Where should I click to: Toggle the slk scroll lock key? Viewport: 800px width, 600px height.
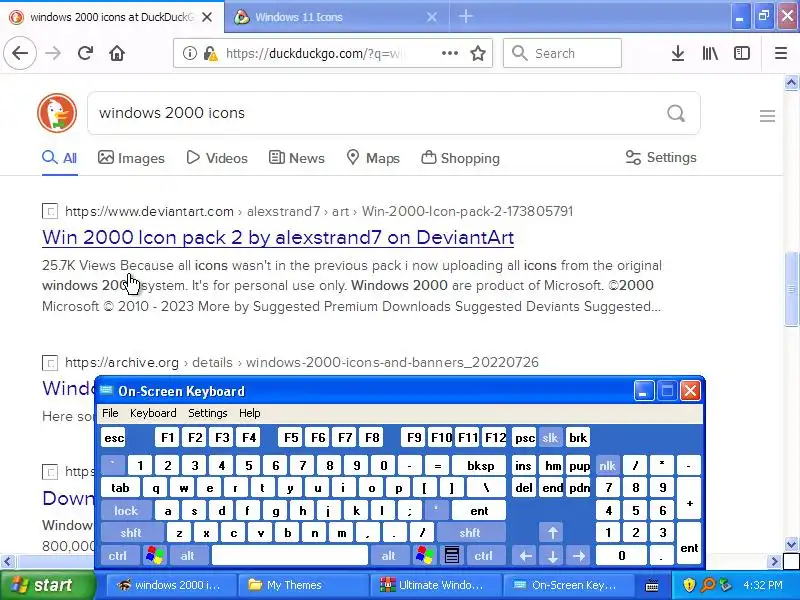point(550,437)
